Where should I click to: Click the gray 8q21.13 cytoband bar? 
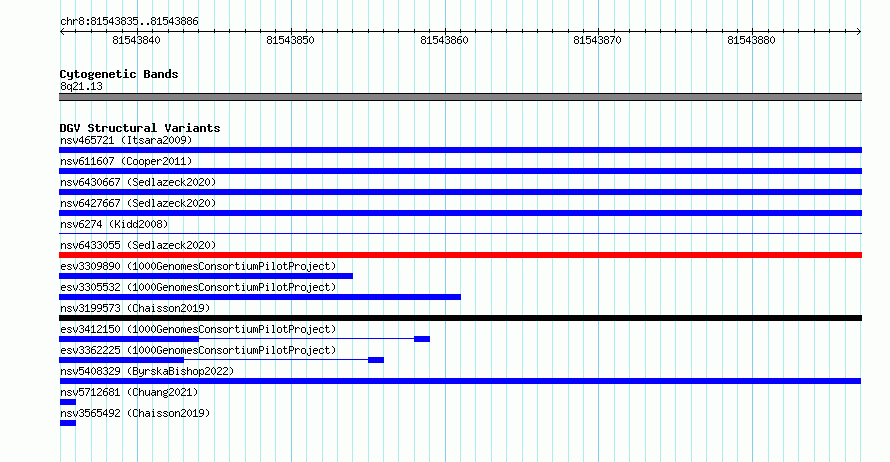pos(460,97)
